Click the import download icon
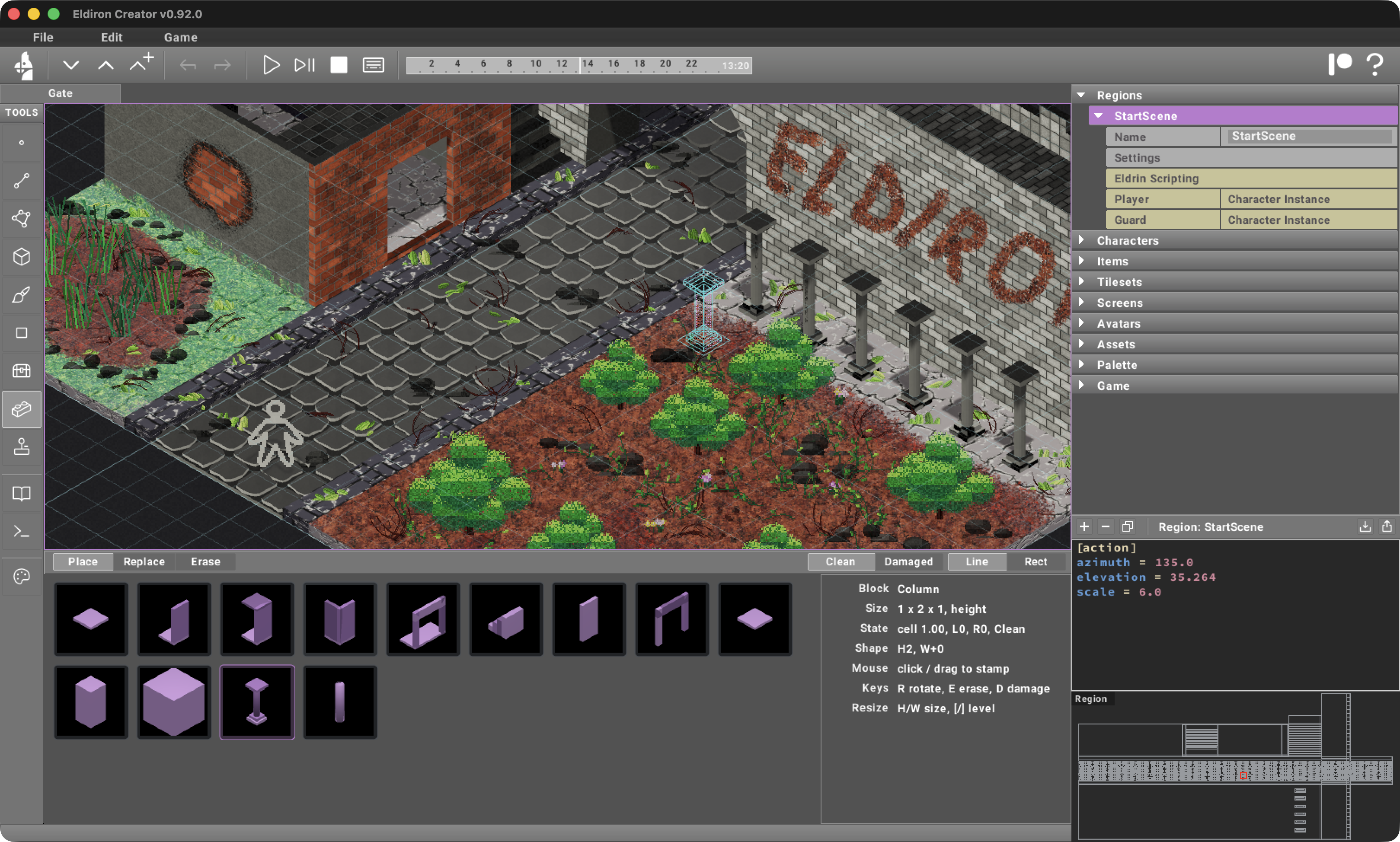 click(1365, 526)
